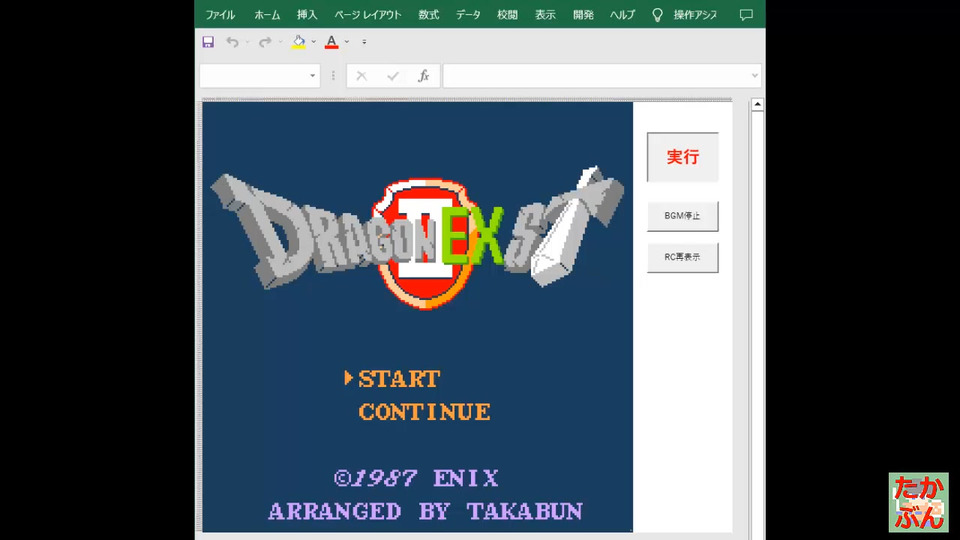Screen dimensions: 960x540
Task: Click the Dragon Quest II EX logo
Action: coord(418,237)
